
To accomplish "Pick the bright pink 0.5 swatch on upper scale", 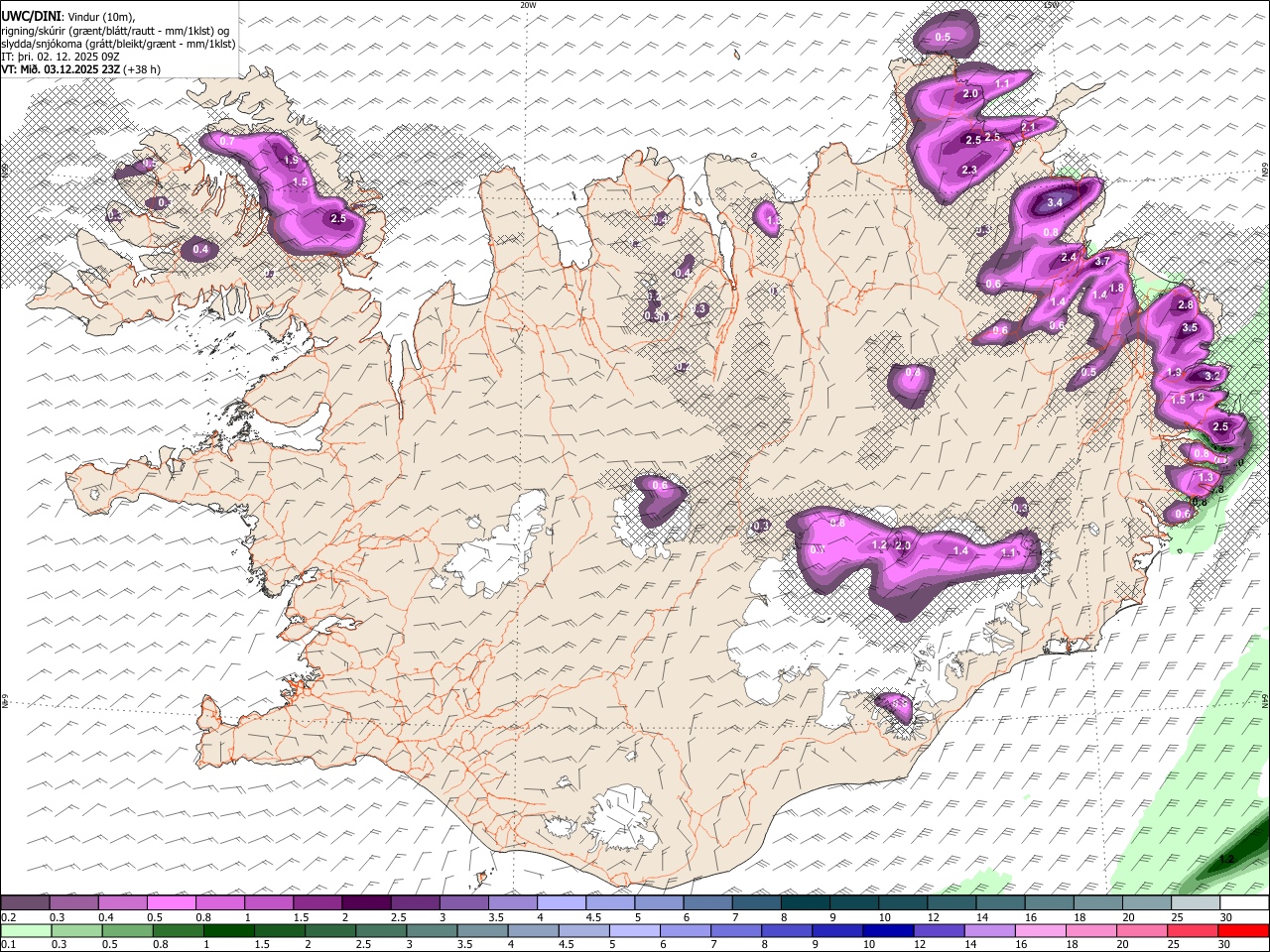I will pyautogui.click(x=171, y=903).
